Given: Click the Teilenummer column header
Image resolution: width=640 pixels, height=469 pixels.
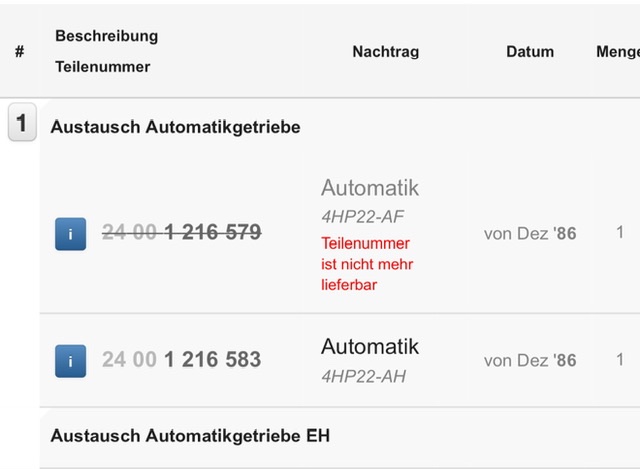Looking at the screenshot, I should tap(102, 67).
